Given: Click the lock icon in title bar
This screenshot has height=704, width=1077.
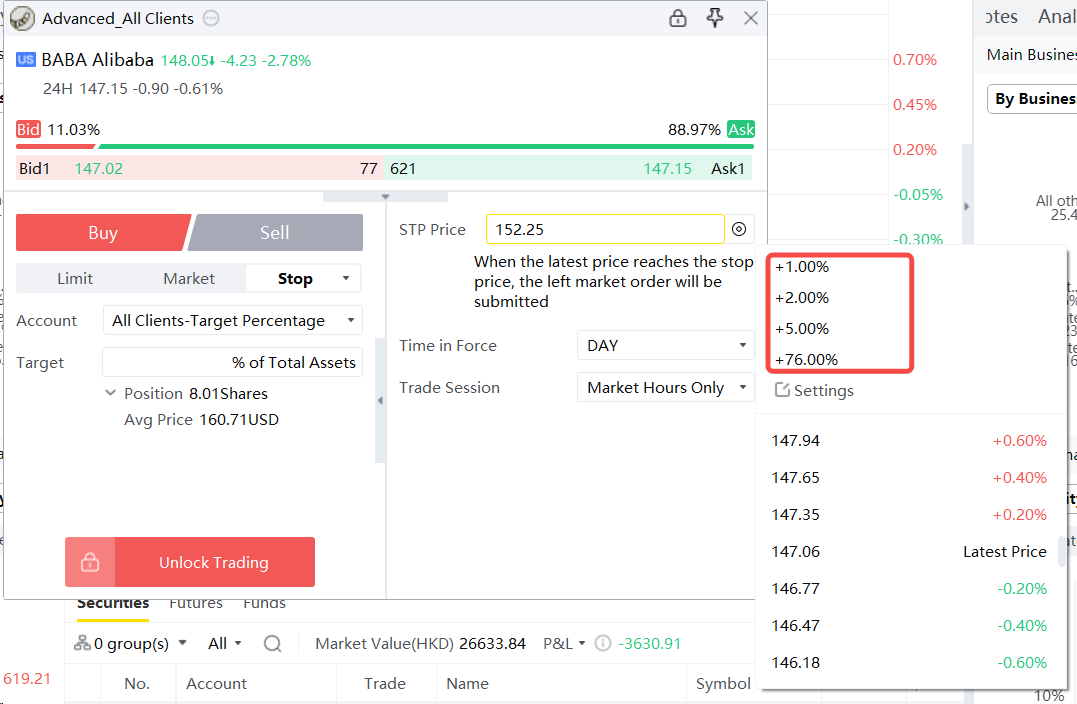Looking at the screenshot, I should click(x=678, y=18).
